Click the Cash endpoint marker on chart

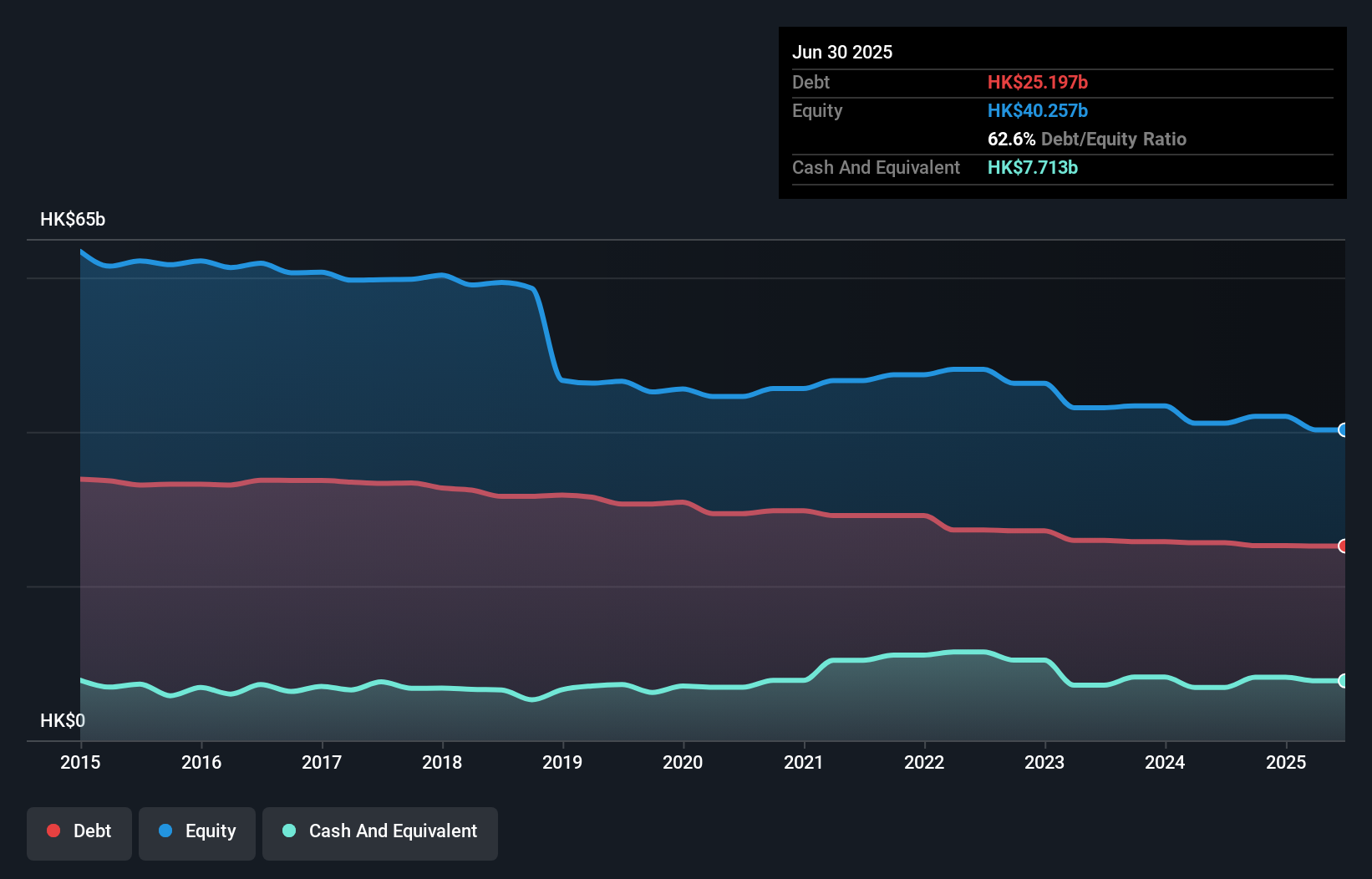point(1343,681)
